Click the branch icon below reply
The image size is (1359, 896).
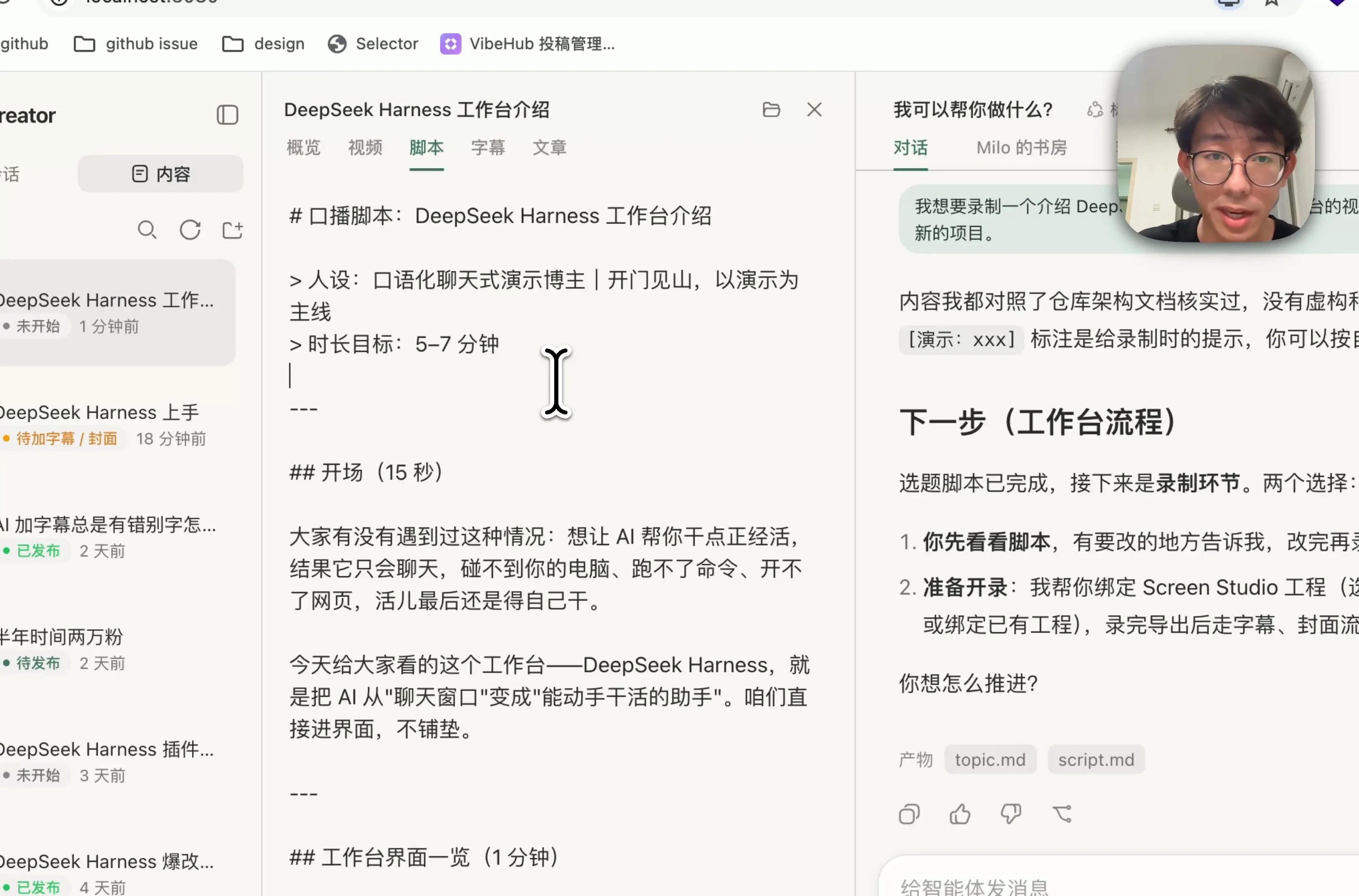[1062, 814]
